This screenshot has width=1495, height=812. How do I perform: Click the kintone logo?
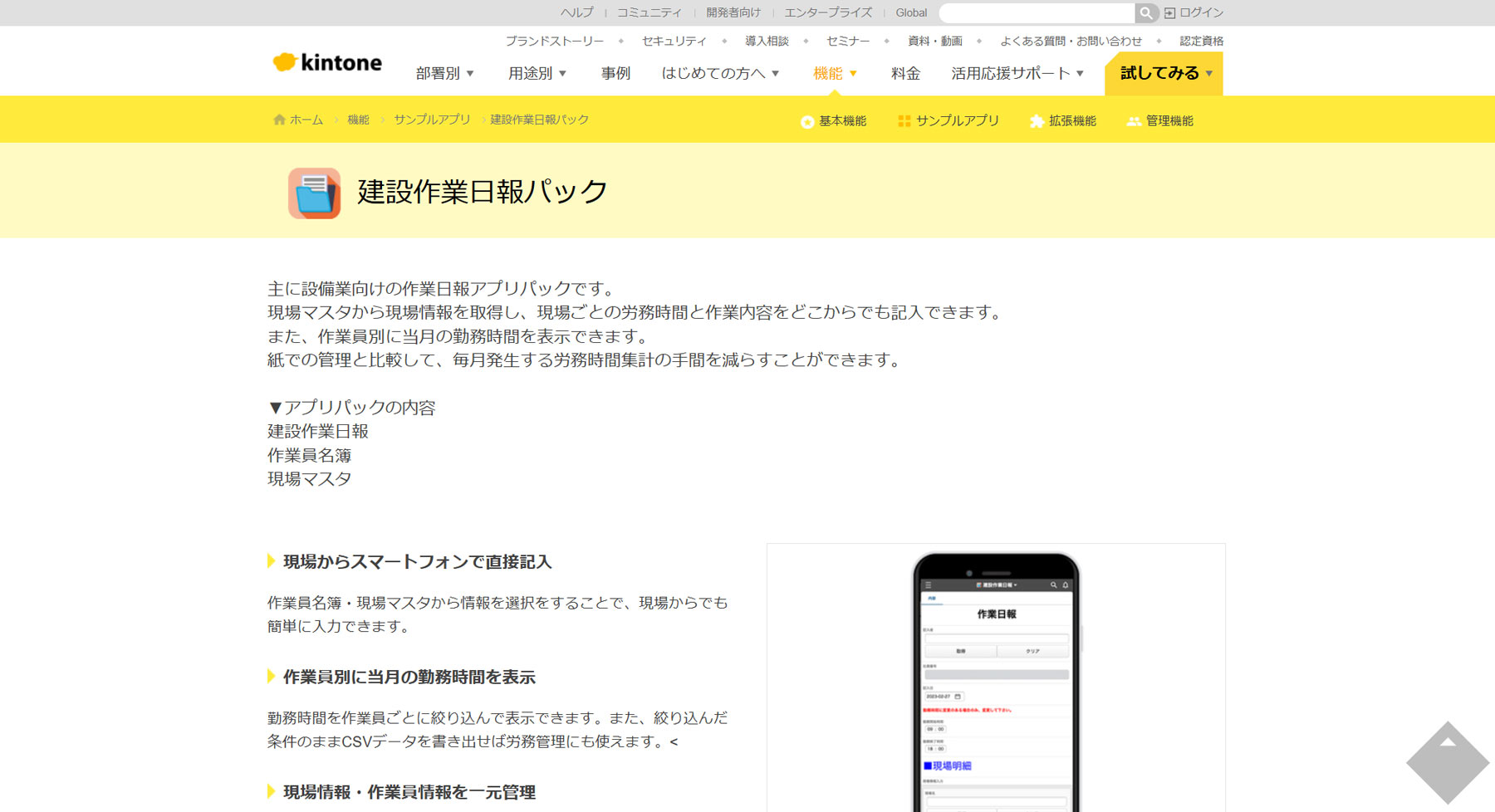pyautogui.click(x=327, y=62)
